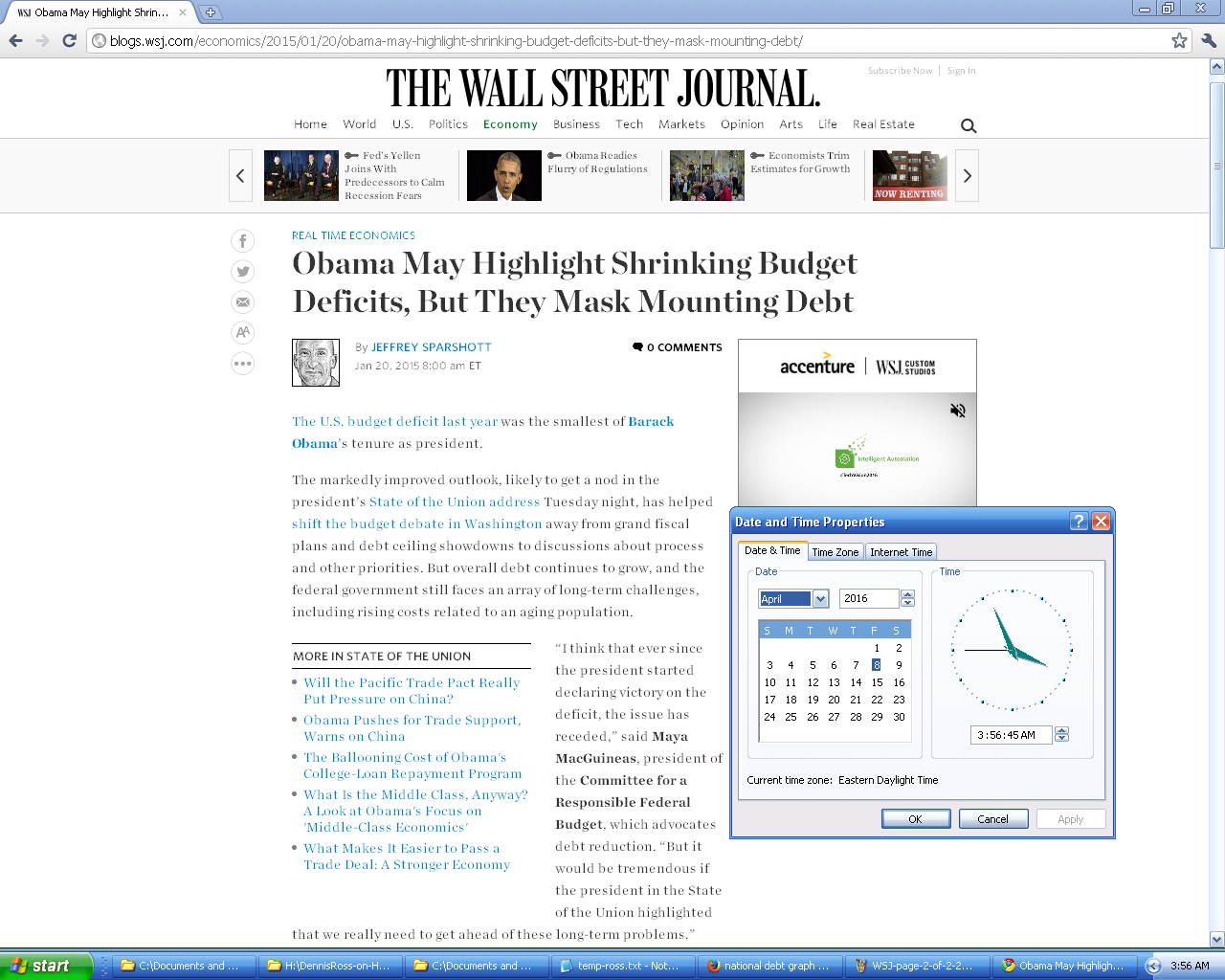Viewport: 1225px width, 980px height.
Task: Reload the page with refresh icon
Action: coord(69,40)
